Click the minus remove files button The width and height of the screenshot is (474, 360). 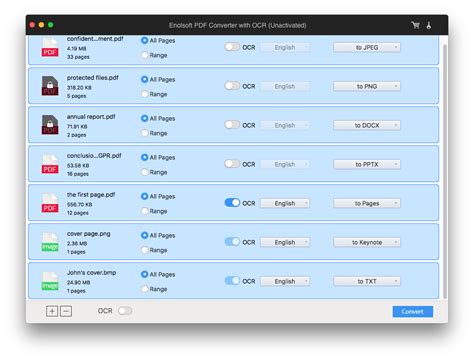[66, 311]
